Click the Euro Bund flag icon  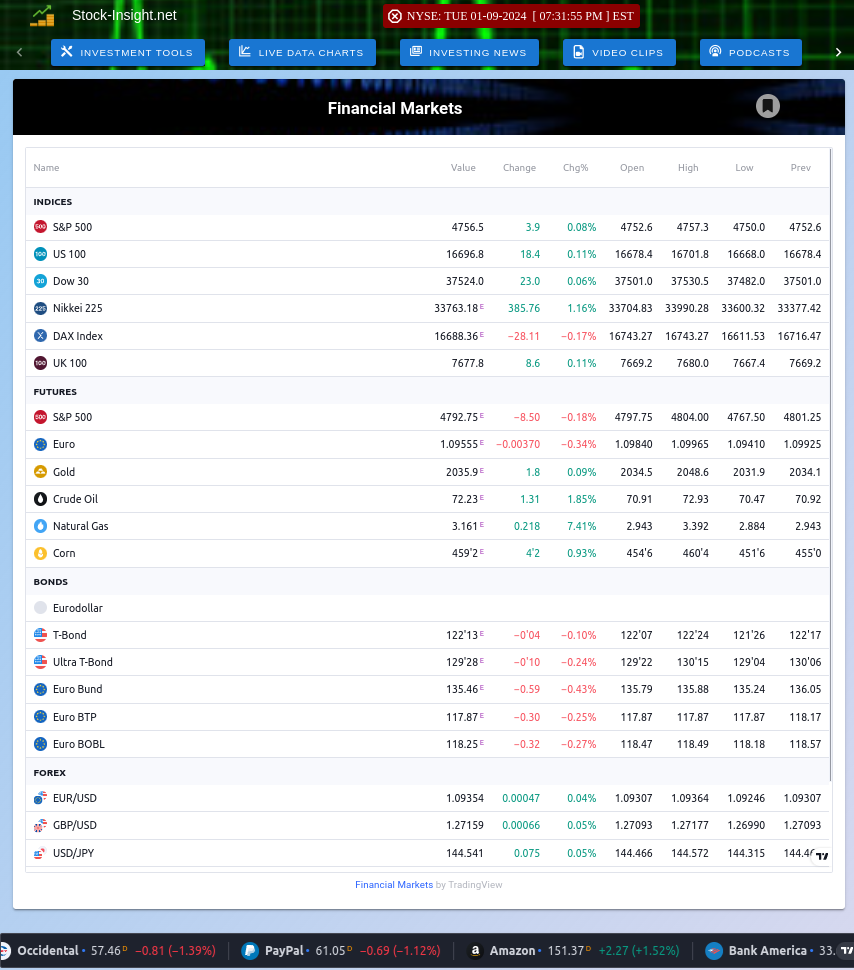pyautogui.click(x=40, y=689)
